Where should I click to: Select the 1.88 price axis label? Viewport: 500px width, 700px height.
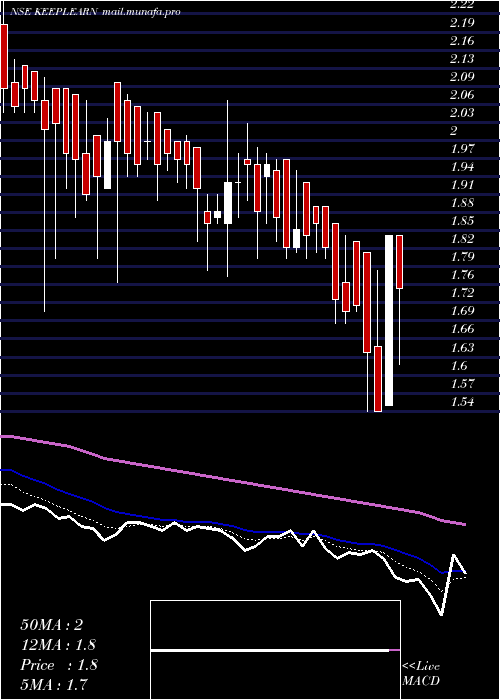[x=462, y=203]
